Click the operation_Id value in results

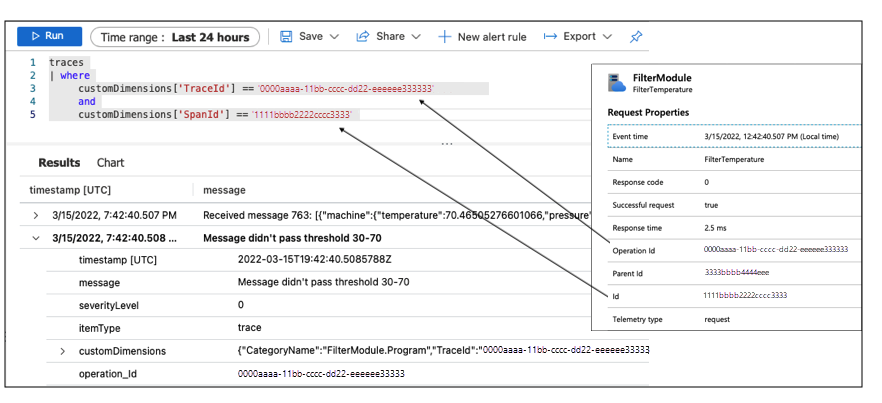[321, 374]
